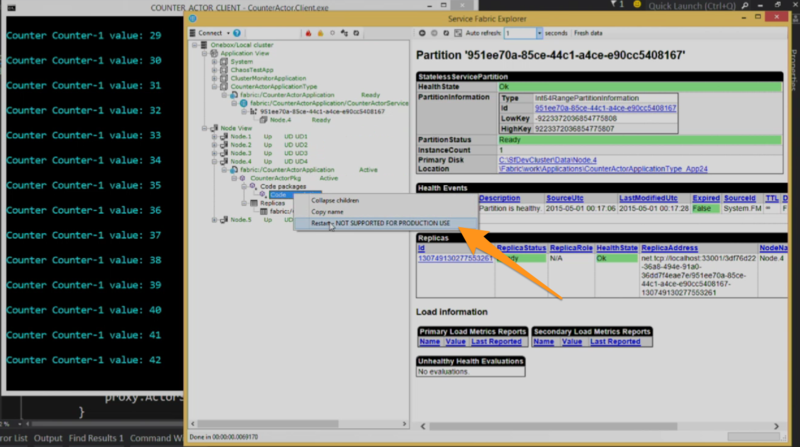800x447 pixels.
Task: Collapse Node.4 in the tree
Action: (214, 162)
